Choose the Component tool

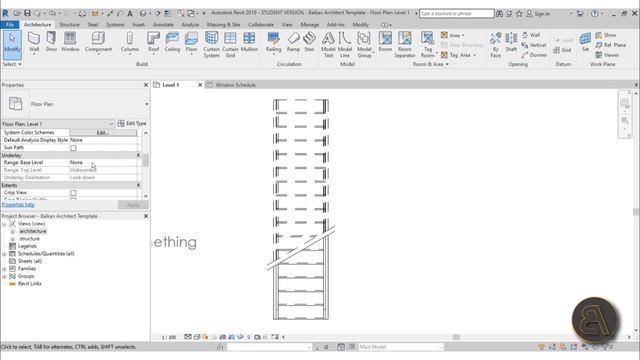coord(98,43)
